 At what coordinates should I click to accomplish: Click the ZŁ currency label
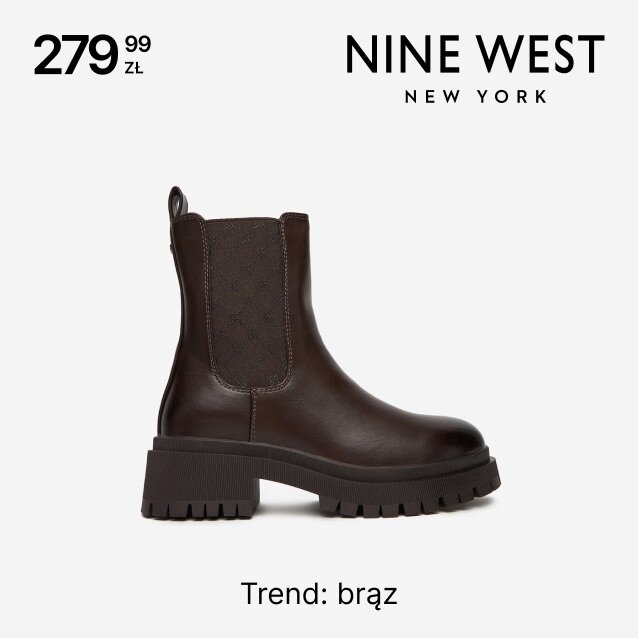coord(134,68)
